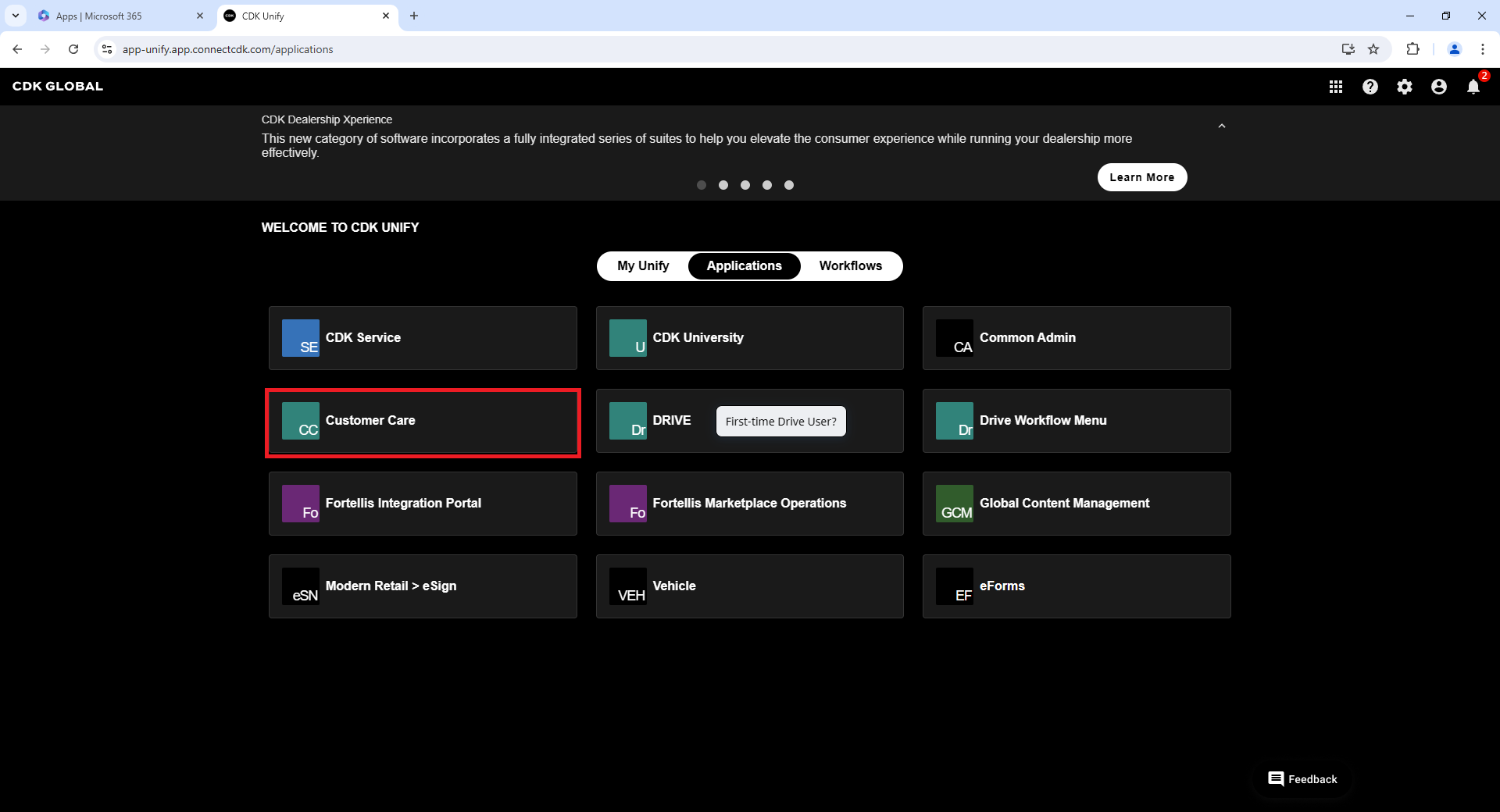Open the Chrome three-dot menu

click(x=1483, y=49)
